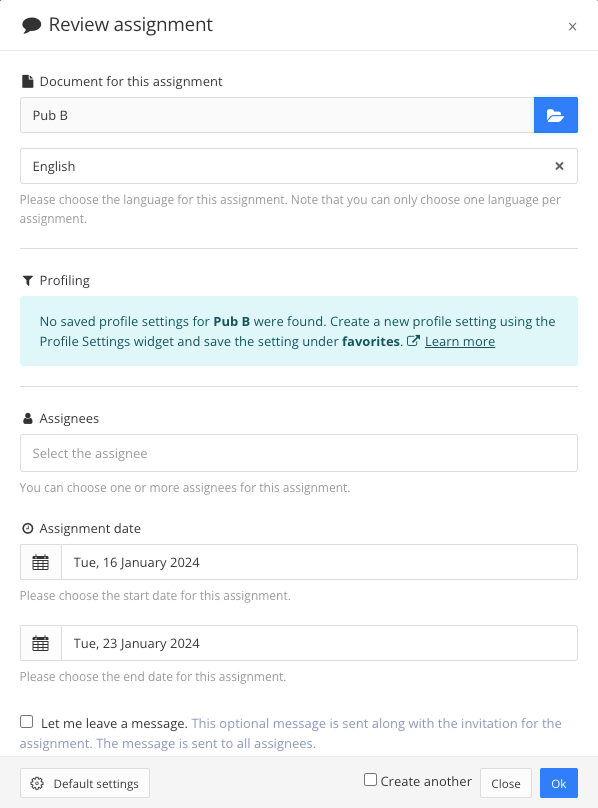This screenshot has height=808, width=598.
Task: Open the calendar picker for the start date
Action: coord(40,561)
